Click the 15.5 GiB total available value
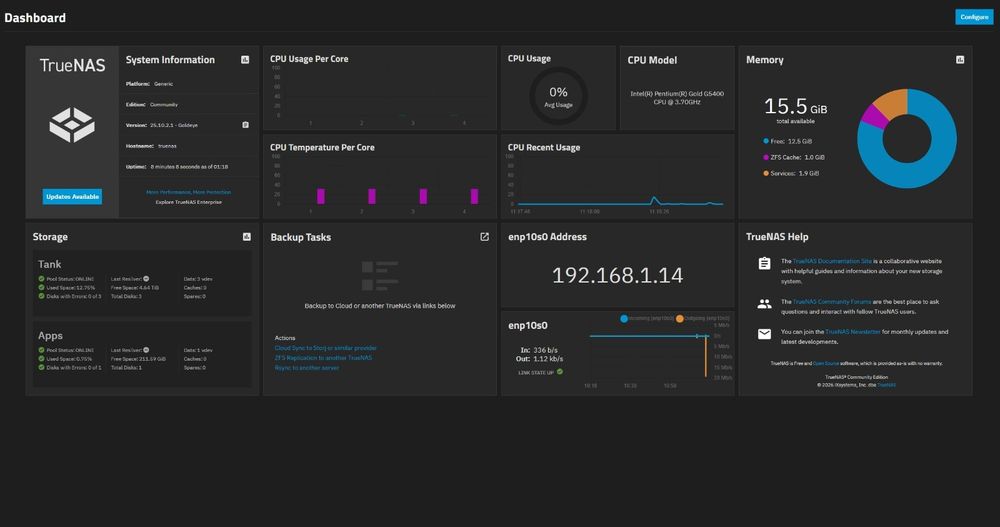This screenshot has height=527, width=1000. coord(795,106)
